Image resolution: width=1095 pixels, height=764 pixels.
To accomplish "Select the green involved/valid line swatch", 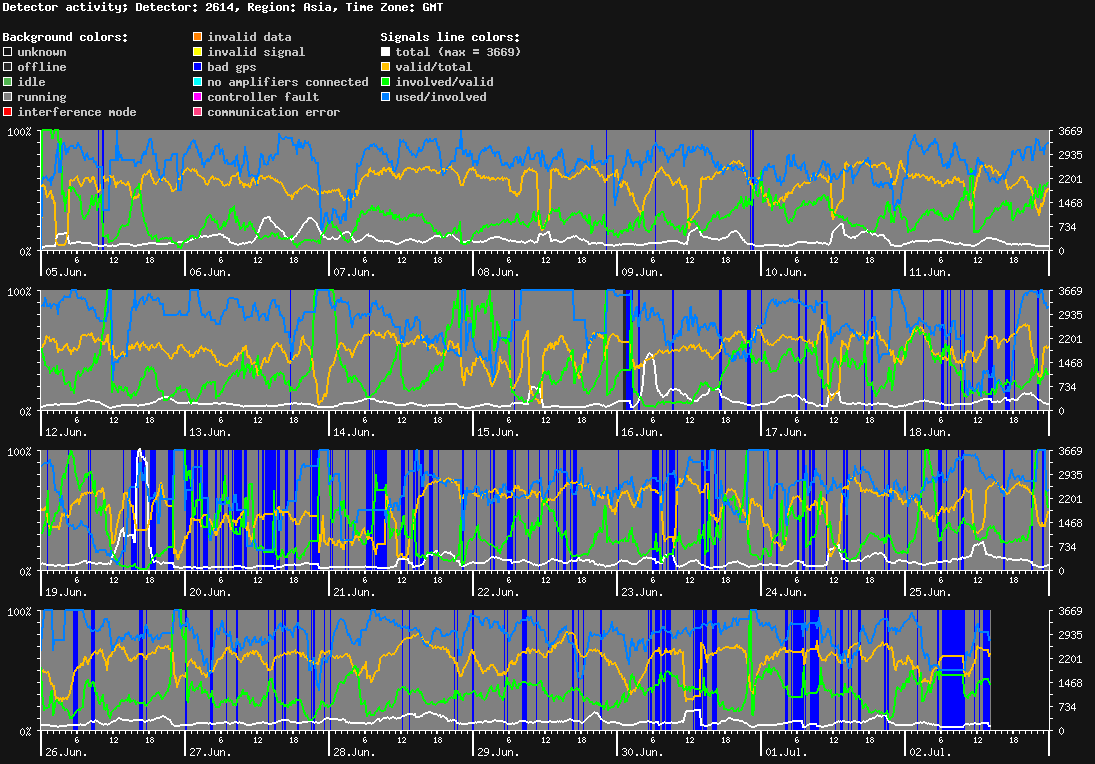I will point(385,82).
